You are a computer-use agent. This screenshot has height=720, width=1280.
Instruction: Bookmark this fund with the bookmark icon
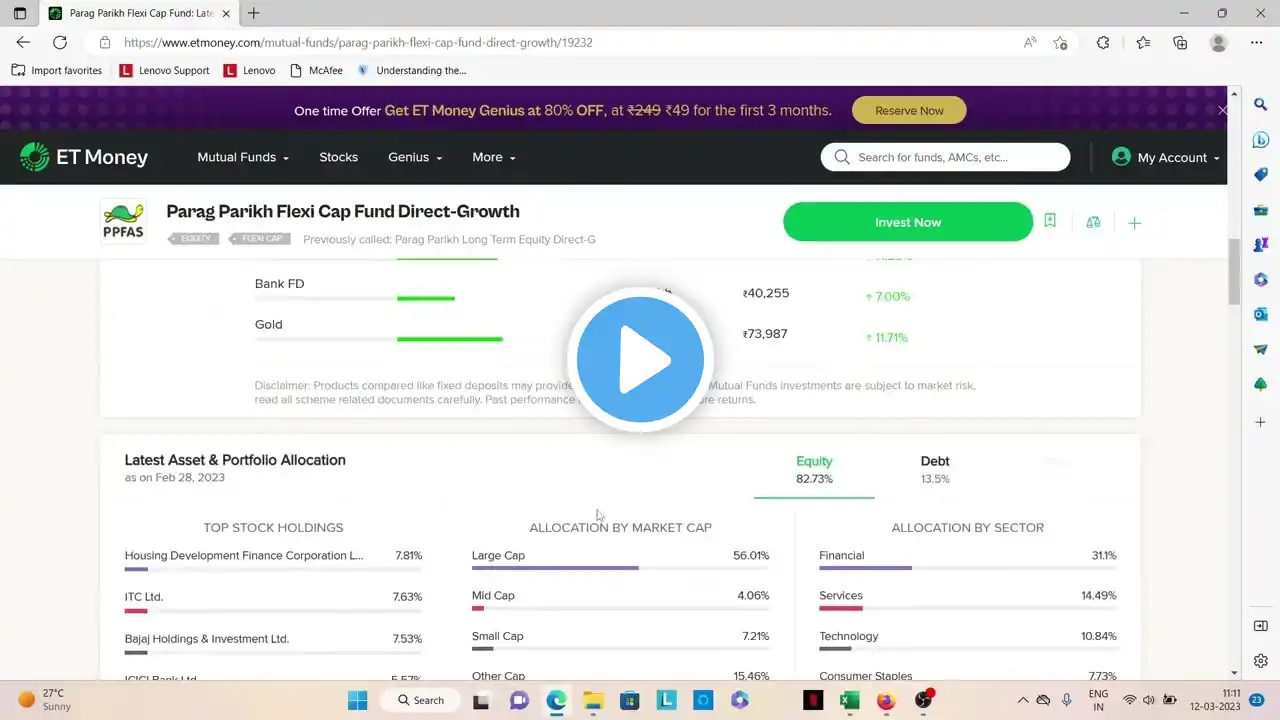[x=1050, y=221]
